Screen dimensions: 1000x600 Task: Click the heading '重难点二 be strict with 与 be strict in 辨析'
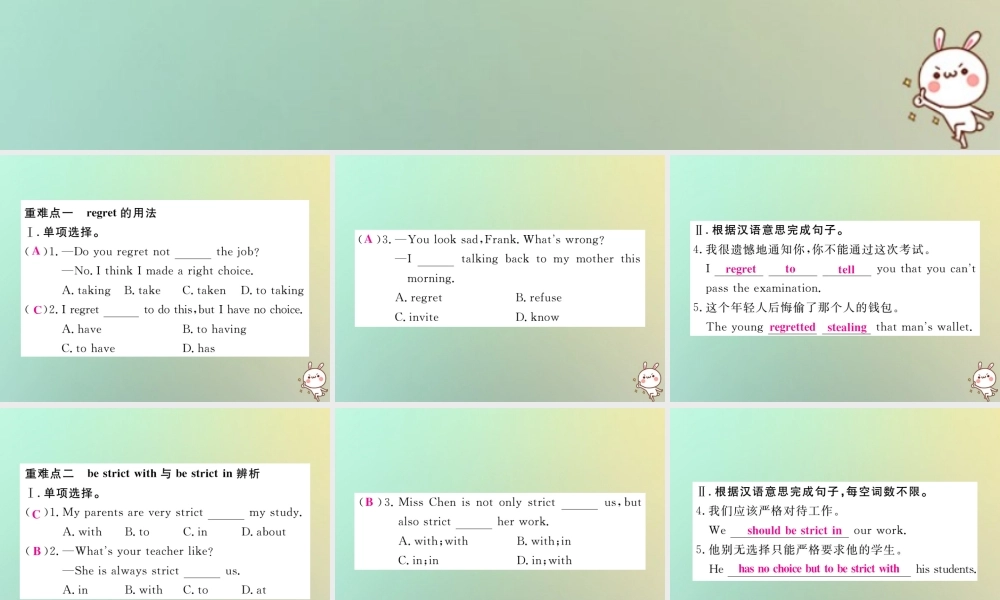pos(142,474)
